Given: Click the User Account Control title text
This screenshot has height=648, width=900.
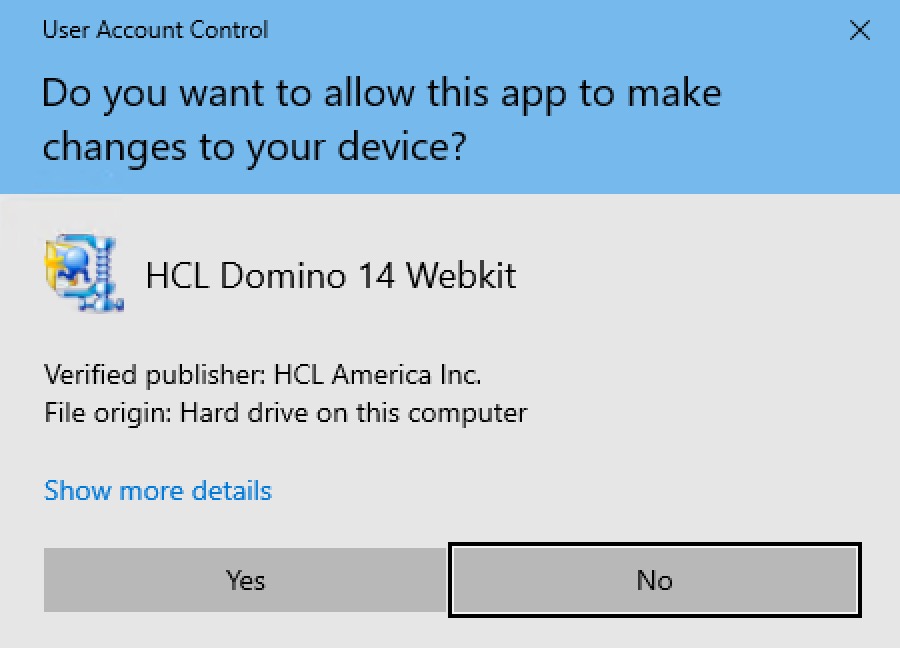Looking at the screenshot, I should tap(155, 30).
